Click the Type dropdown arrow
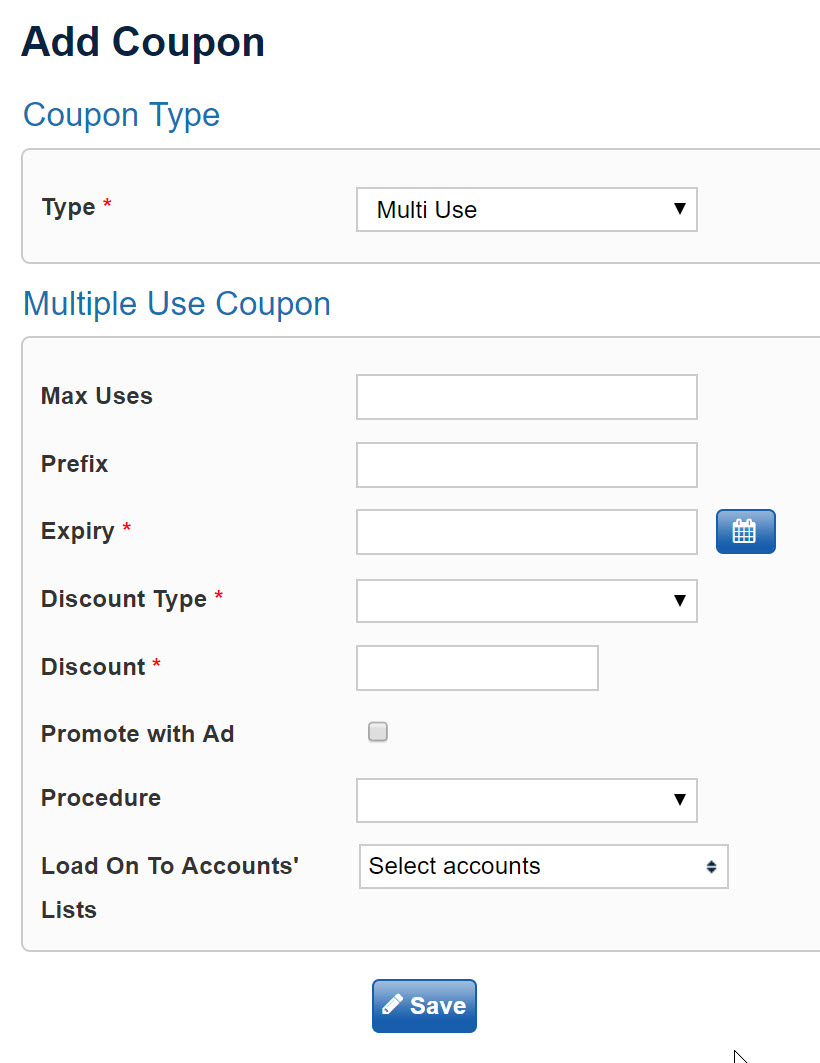The width and height of the screenshot is (820, 1063). (x=680, y=209)
